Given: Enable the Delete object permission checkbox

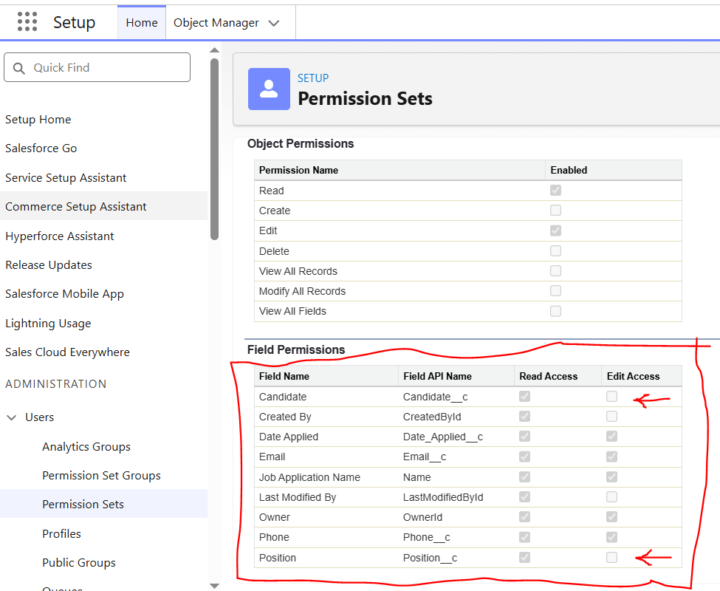Looking at the screenshot, I should click(556, 251).
